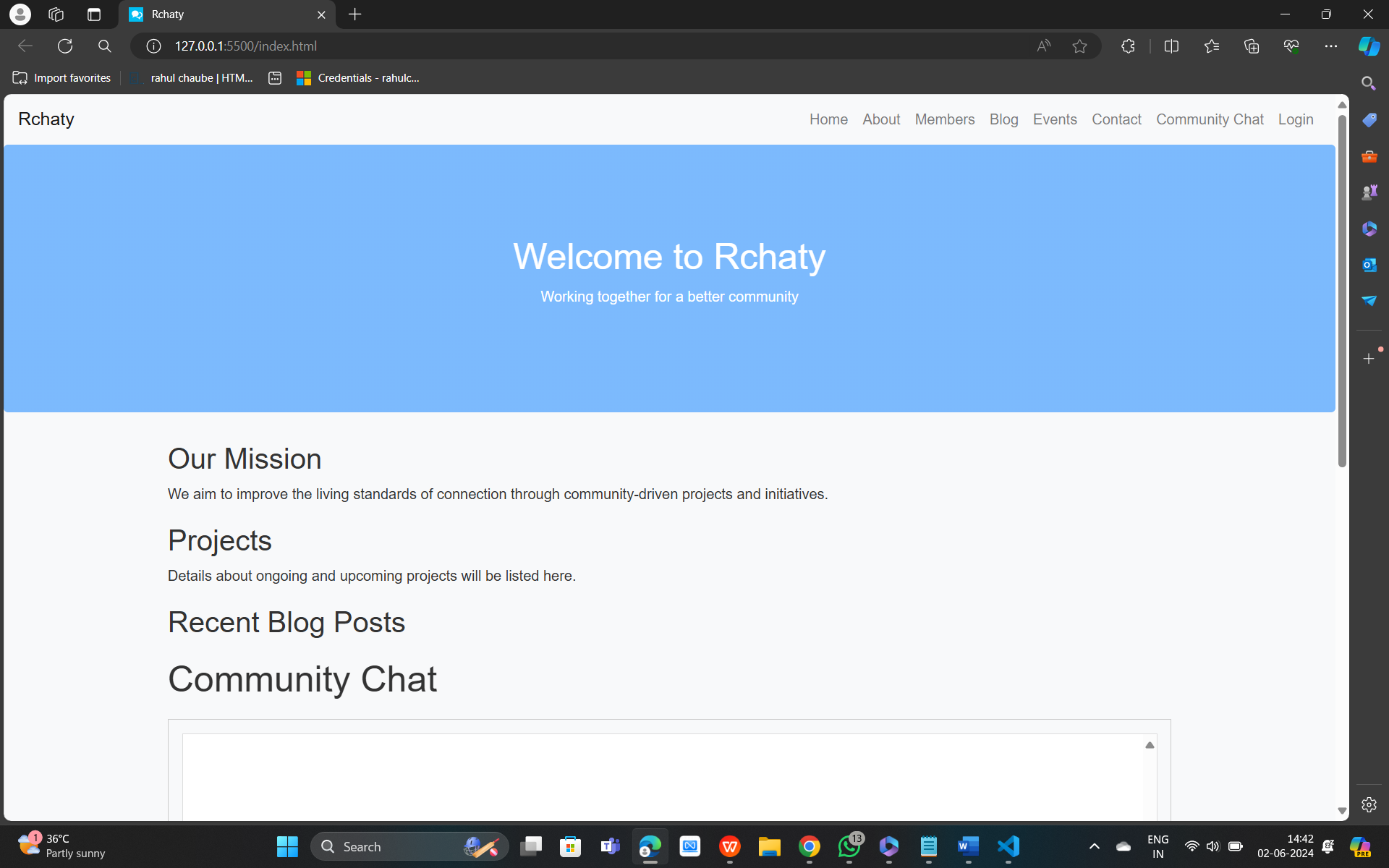This screenshot has height=868, width=1389.
Task: Open Visual Studio Code from taskbar
Action: coord(1008,846)
